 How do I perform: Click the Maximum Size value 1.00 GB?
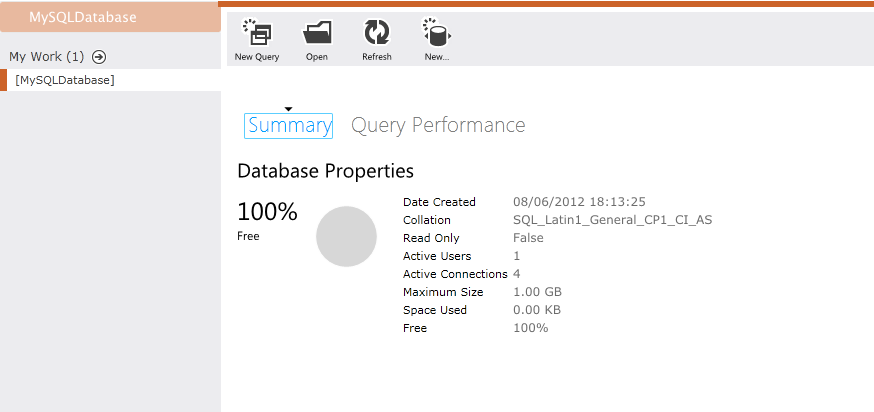[537, 292]
